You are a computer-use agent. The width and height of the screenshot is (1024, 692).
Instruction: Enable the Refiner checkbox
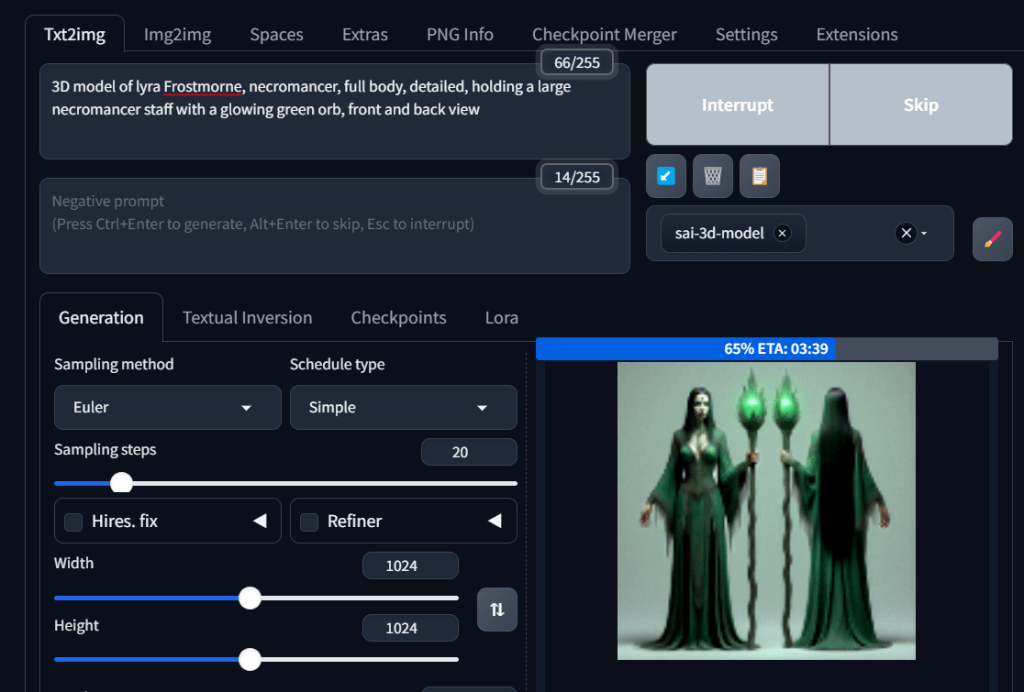pos(309,522)
